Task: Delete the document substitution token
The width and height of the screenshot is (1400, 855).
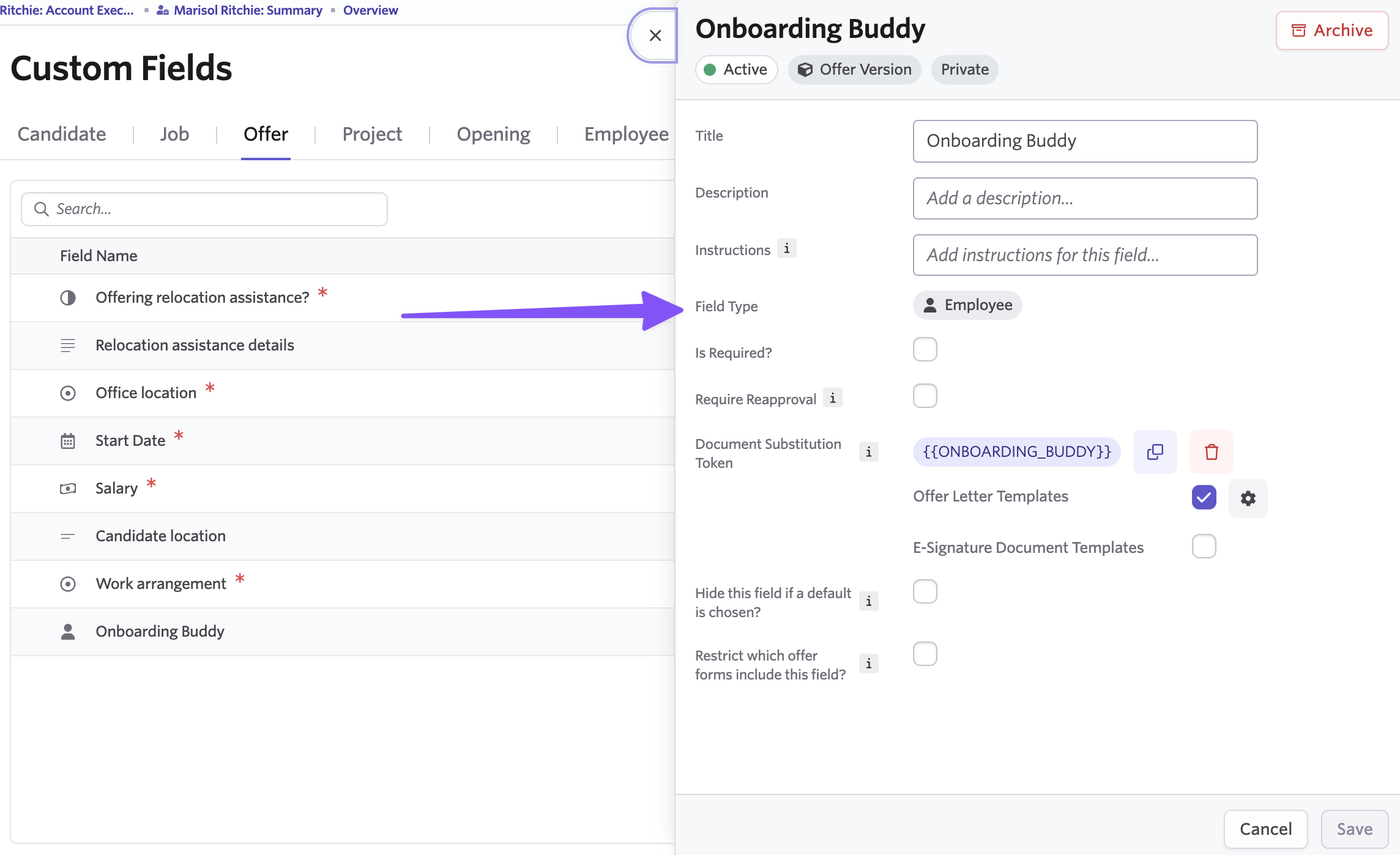Action: point(1211,452)
